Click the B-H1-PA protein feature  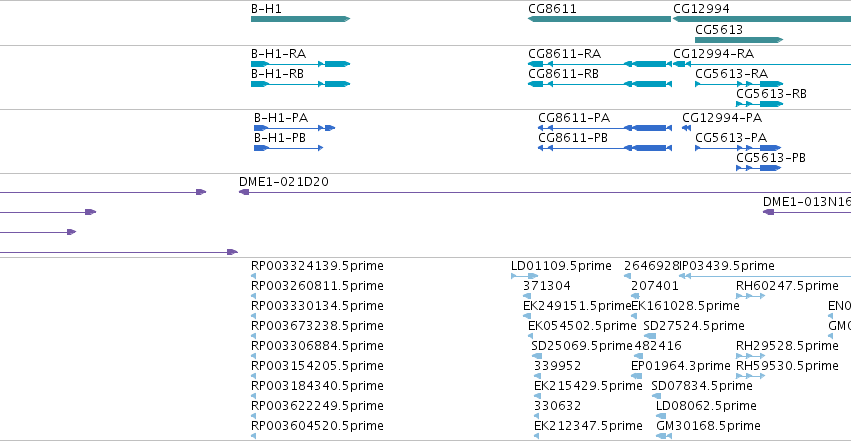pos(294,128)
